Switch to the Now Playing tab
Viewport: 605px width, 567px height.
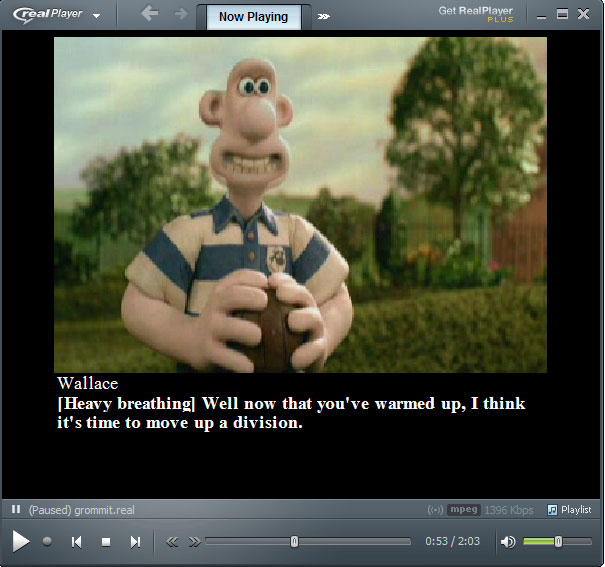(x=253, y=17)
